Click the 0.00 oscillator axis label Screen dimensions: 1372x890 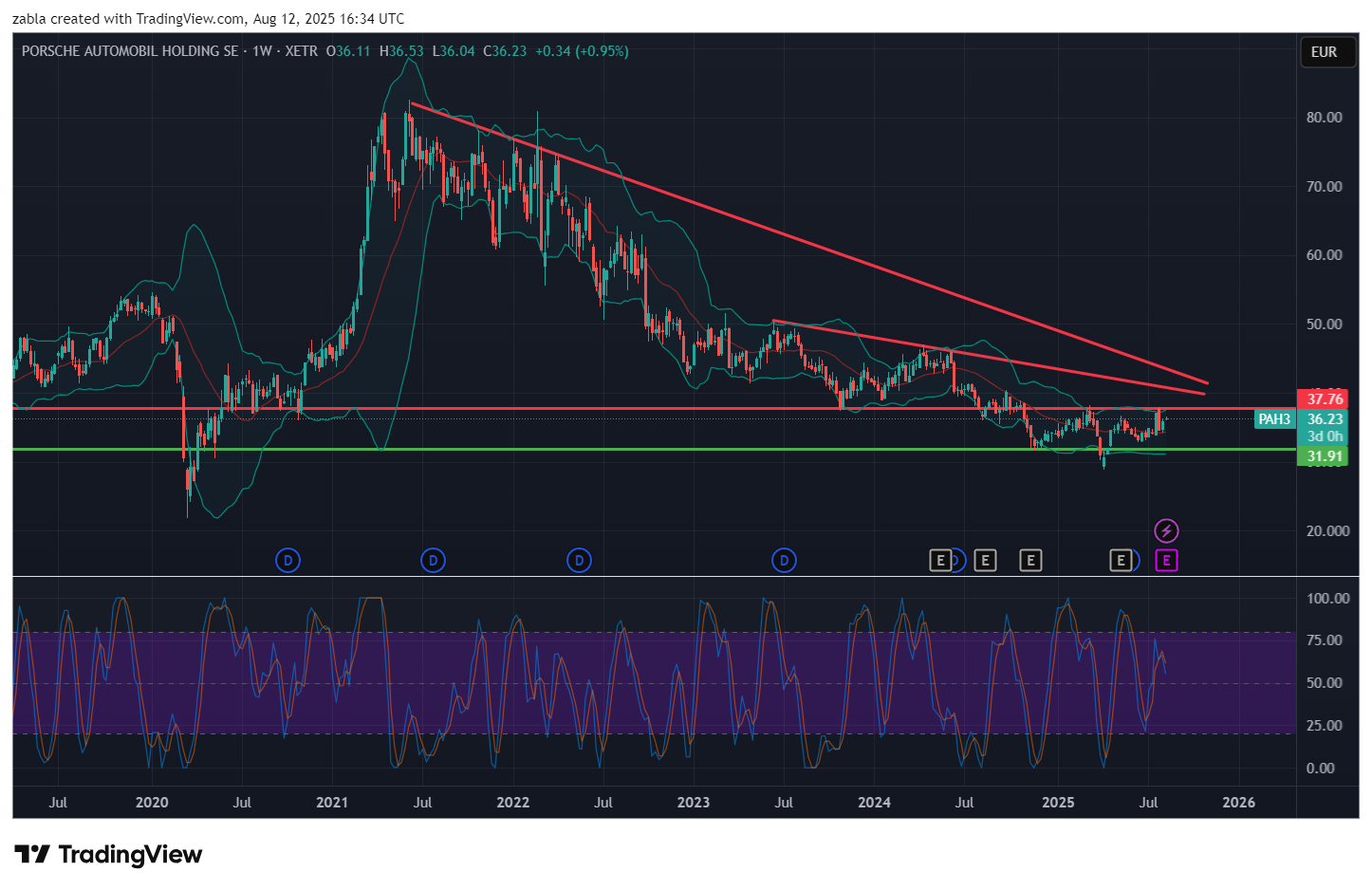(1320, 769)
